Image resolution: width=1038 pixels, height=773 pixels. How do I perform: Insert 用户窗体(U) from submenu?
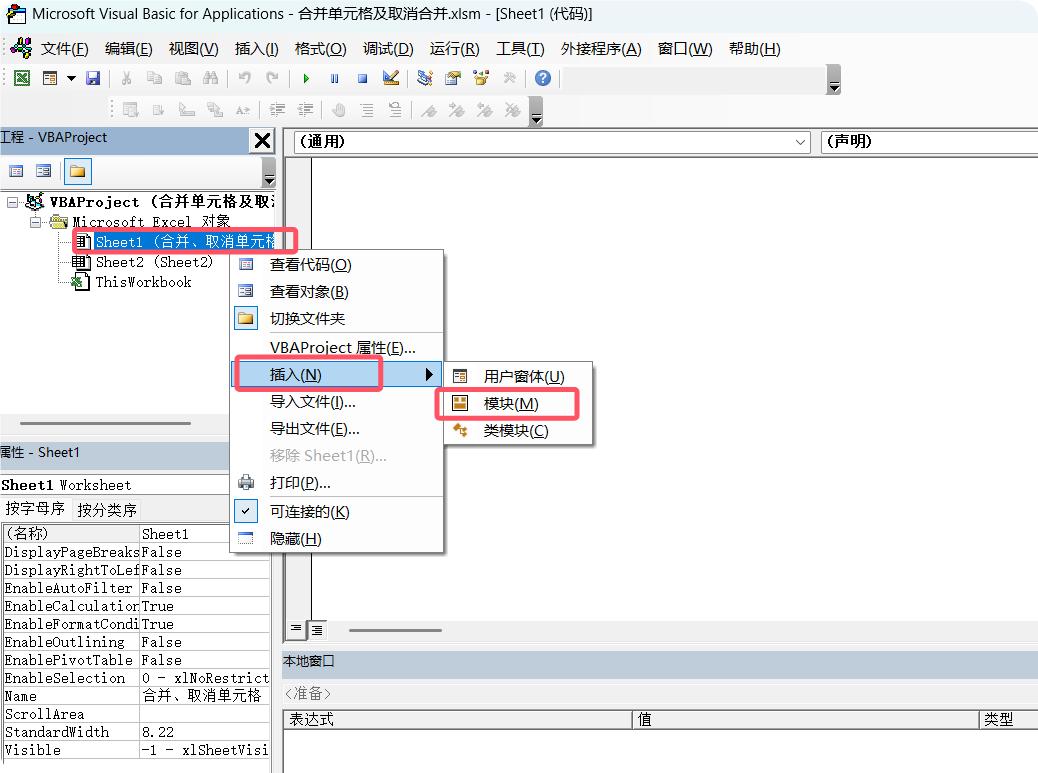click(x=518, y=377)
